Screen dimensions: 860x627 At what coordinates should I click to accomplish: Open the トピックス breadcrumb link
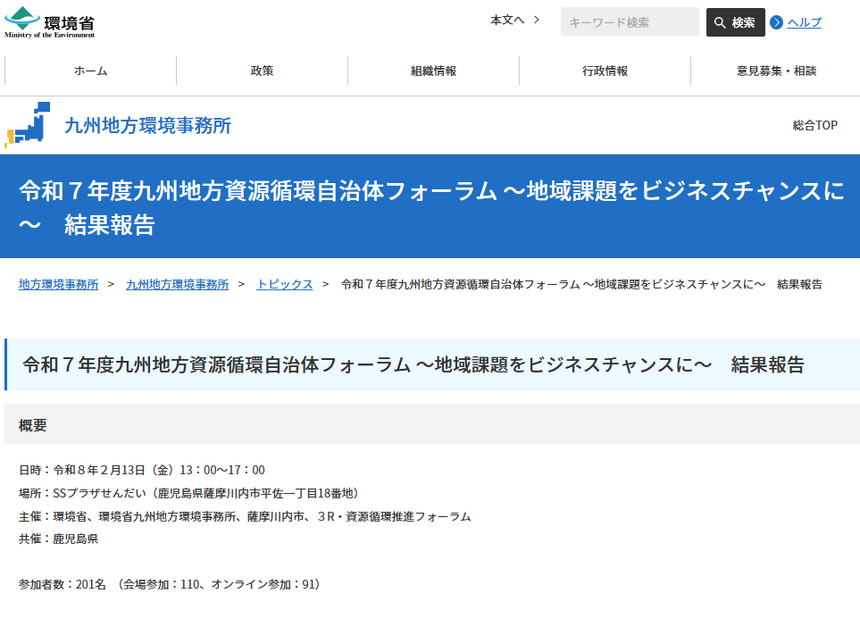coord(284,284)
